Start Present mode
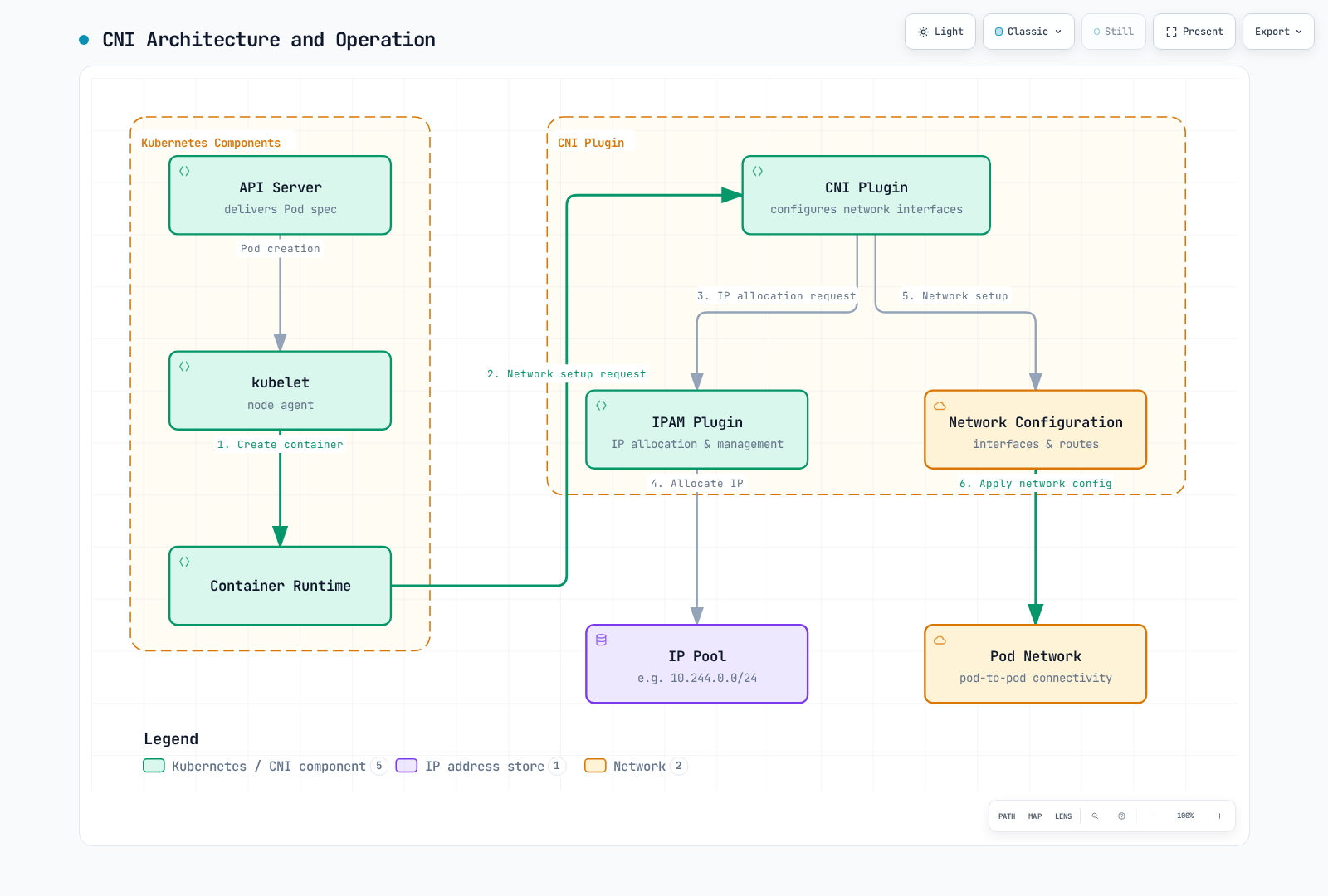Image resolution: width=1328 pixels, height=896 pixels. point(1194,32)
